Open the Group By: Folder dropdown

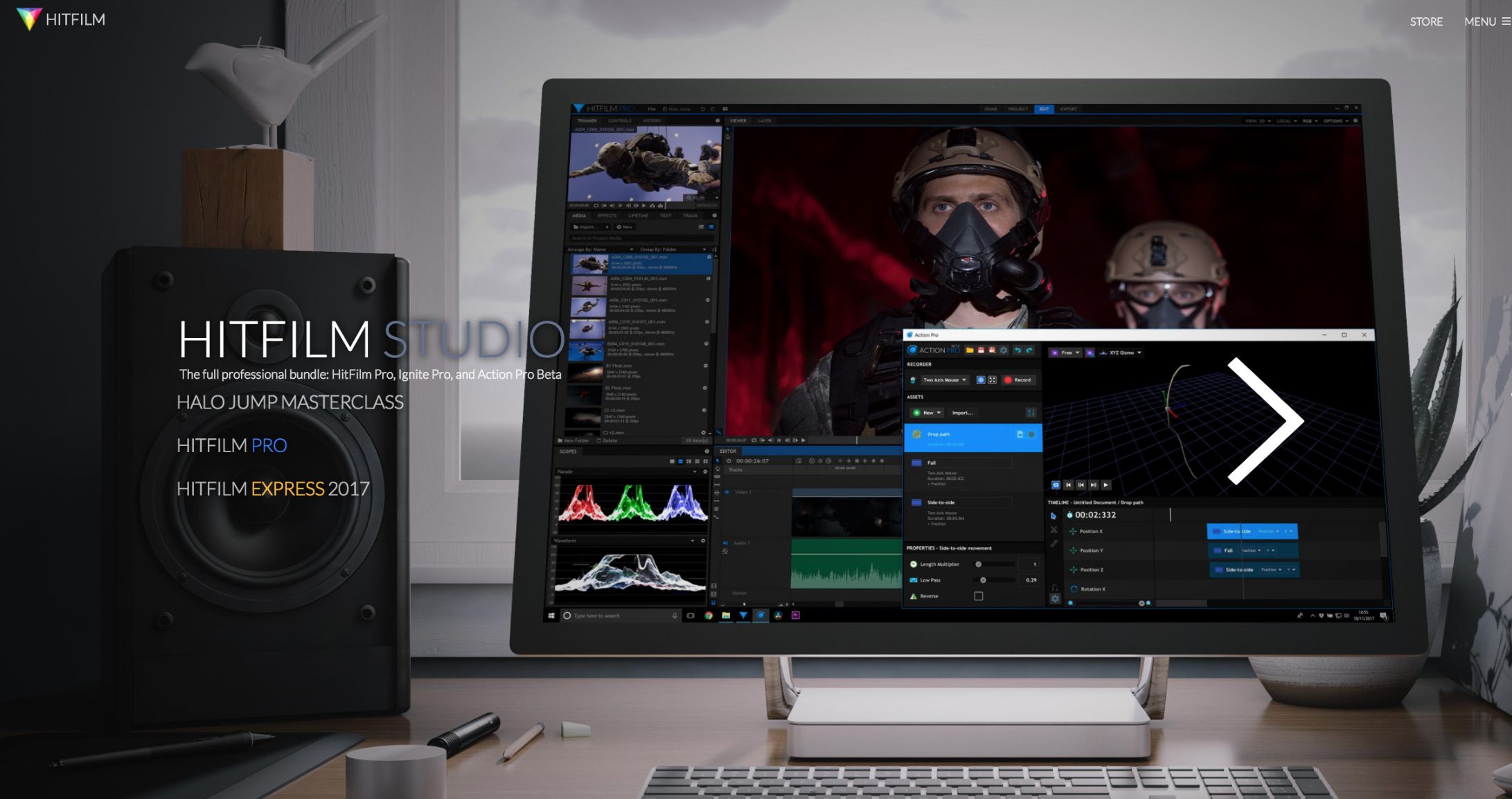tap(673, 249)
